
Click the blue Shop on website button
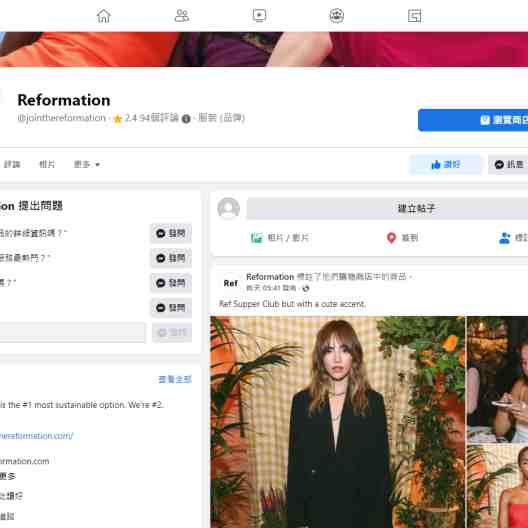coord(473,120)
